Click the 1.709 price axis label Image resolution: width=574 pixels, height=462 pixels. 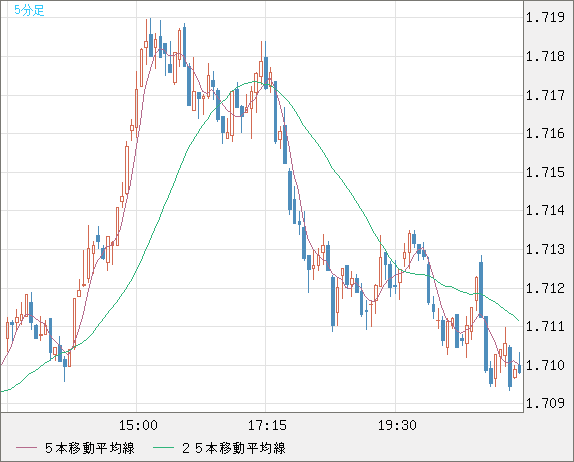tap(545, 403)
